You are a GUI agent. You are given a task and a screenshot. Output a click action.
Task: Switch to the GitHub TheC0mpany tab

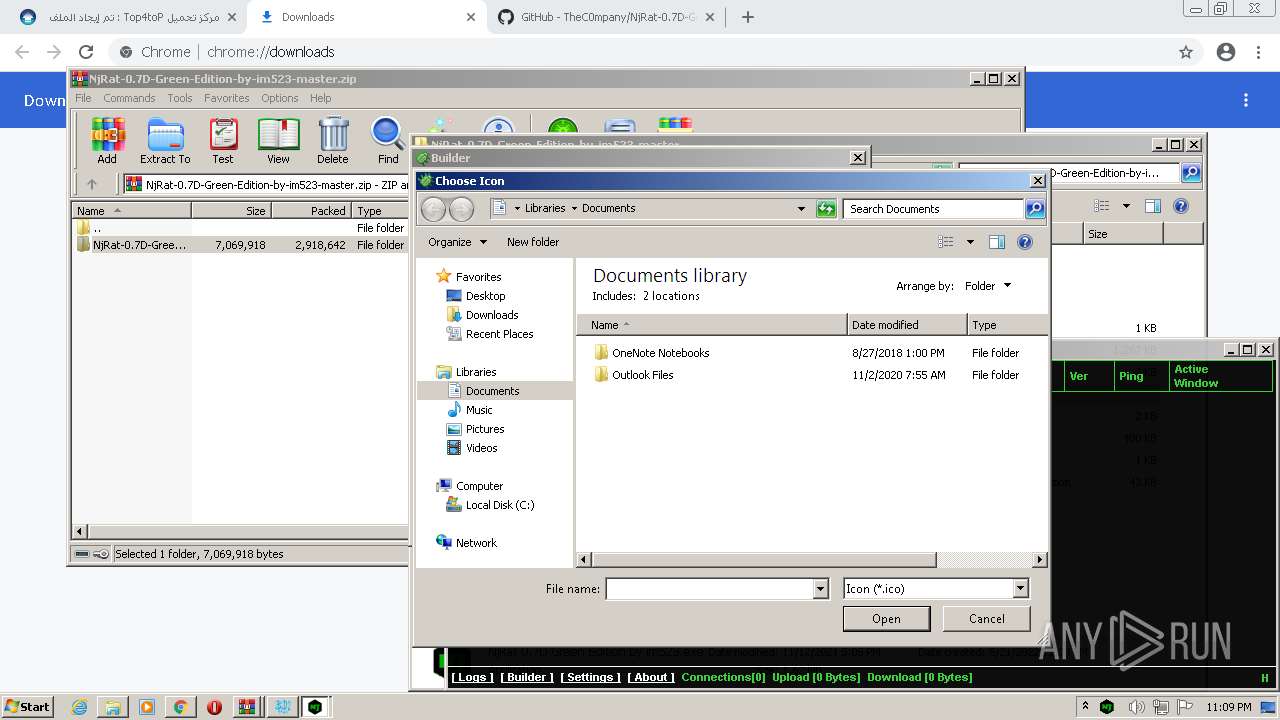[607, 17]
